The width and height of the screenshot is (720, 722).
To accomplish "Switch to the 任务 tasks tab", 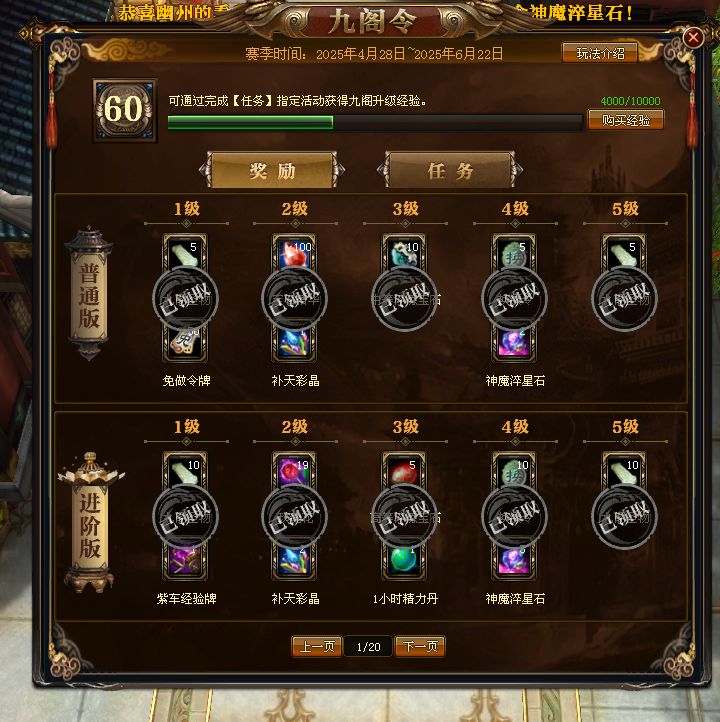I will (450, 170).
